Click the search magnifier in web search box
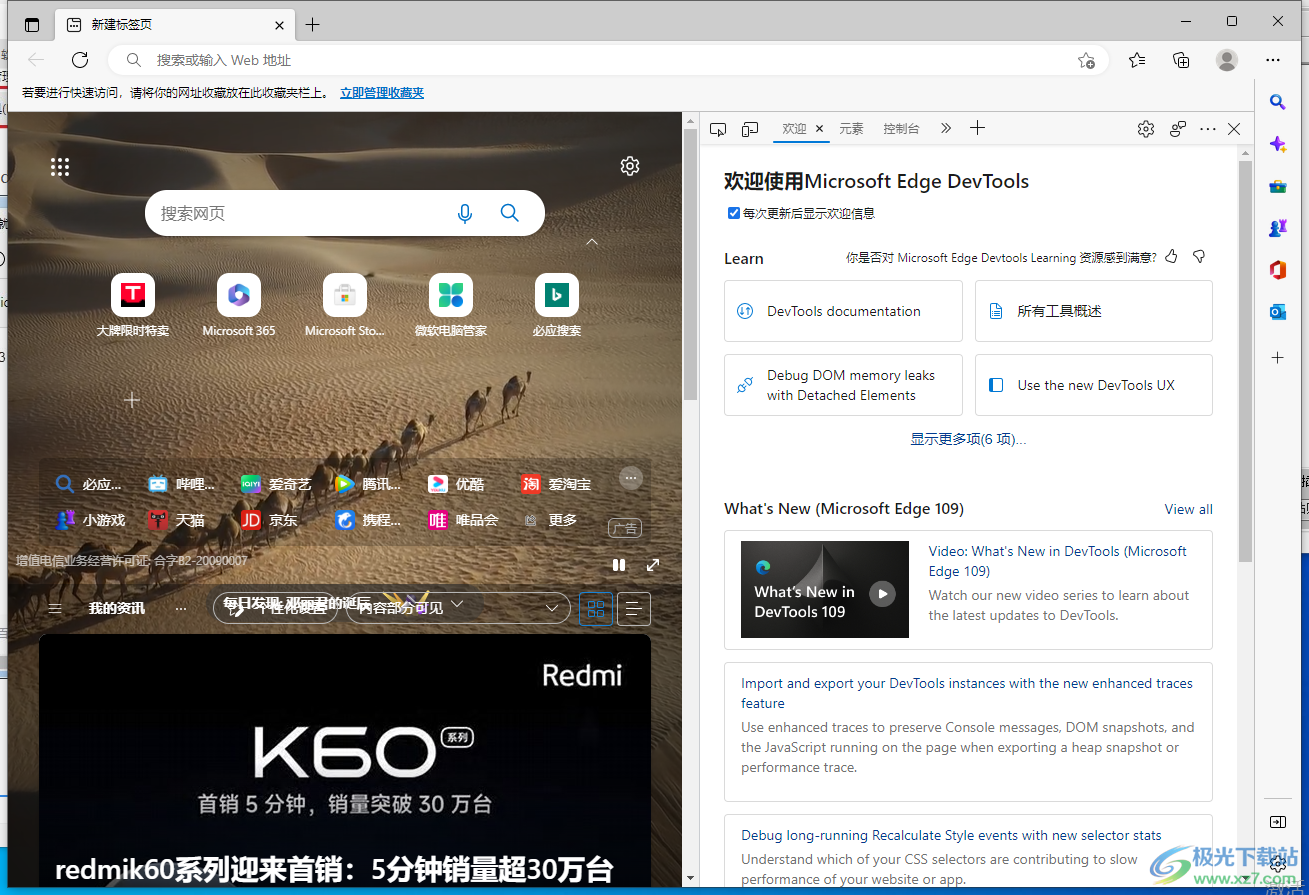The image size is (1309, 895). pyautogui.click(x=510, y=213)
